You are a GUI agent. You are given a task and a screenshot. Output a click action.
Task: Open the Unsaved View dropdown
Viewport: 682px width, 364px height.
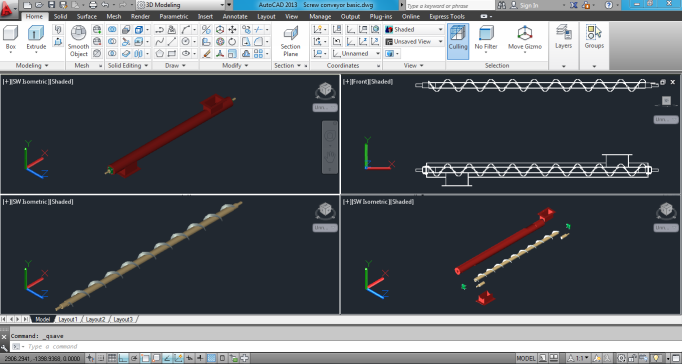coord(414,42)
